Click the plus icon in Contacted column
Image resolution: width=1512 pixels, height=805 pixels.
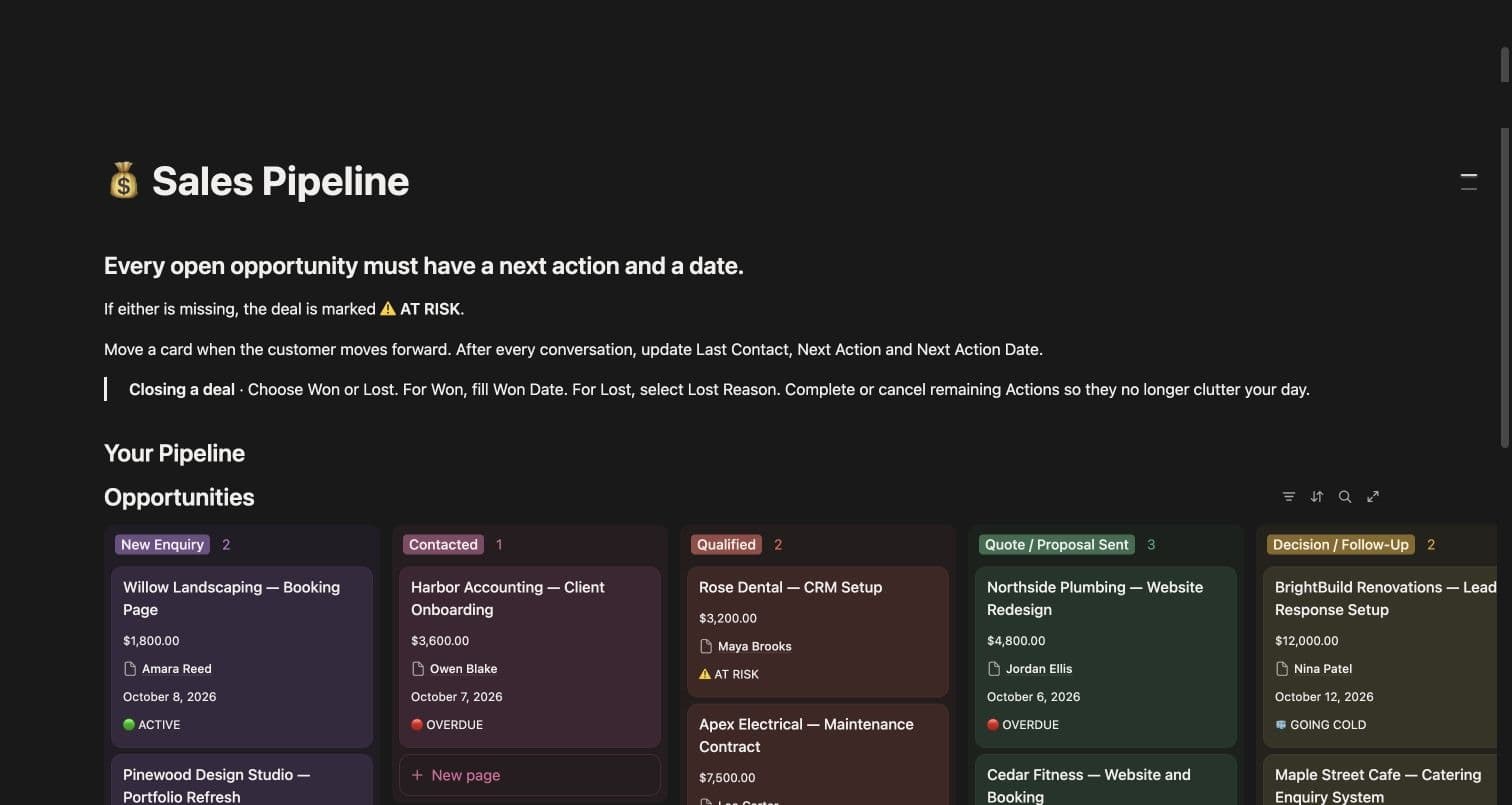pyautogui.click(x=417, y=775)
